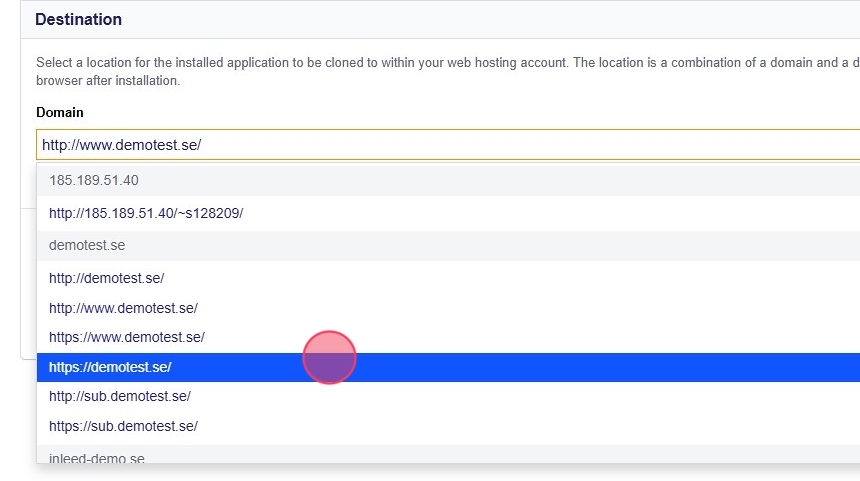860x481 pixels.
Task: Select http://sub.demotest.se/ from the dropdown
Action: (119, 396)
